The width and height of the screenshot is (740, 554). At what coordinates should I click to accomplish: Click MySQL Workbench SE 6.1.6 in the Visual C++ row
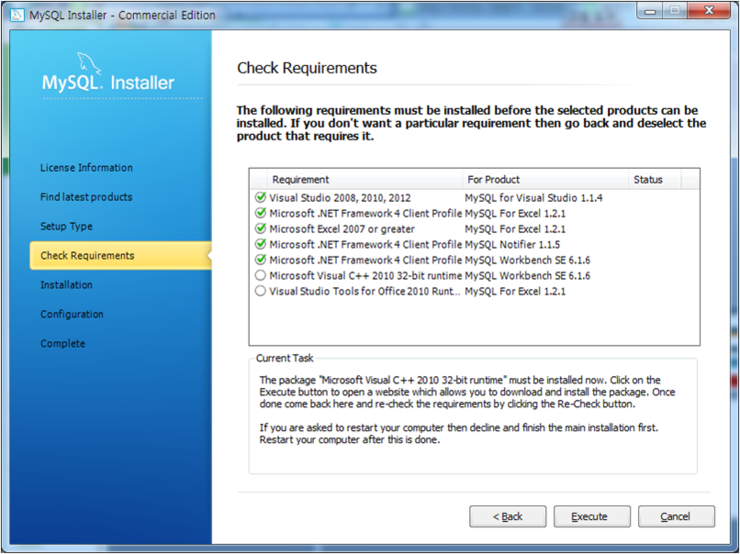(x=527, y=276)
